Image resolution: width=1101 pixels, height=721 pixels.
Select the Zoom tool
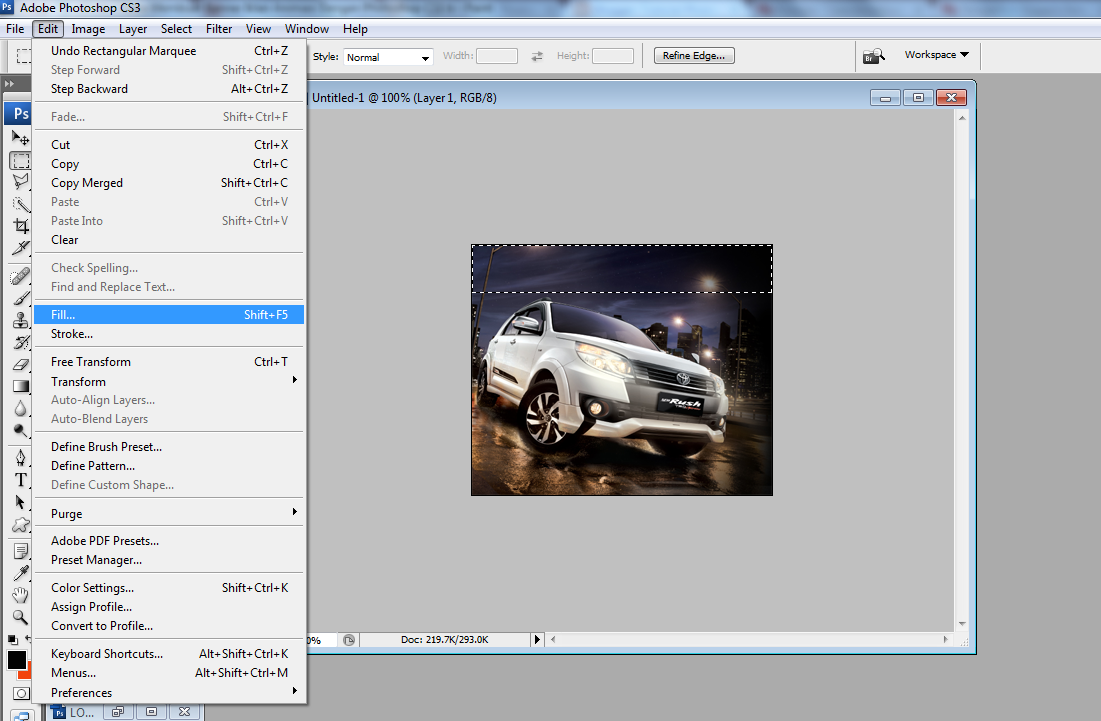(20, 617)
